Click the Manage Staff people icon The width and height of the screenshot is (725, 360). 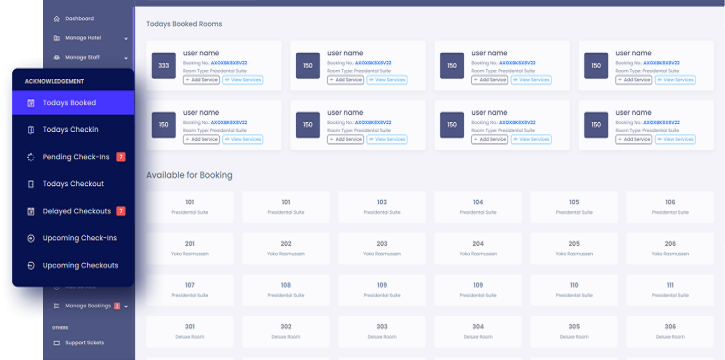coord(57,58)
